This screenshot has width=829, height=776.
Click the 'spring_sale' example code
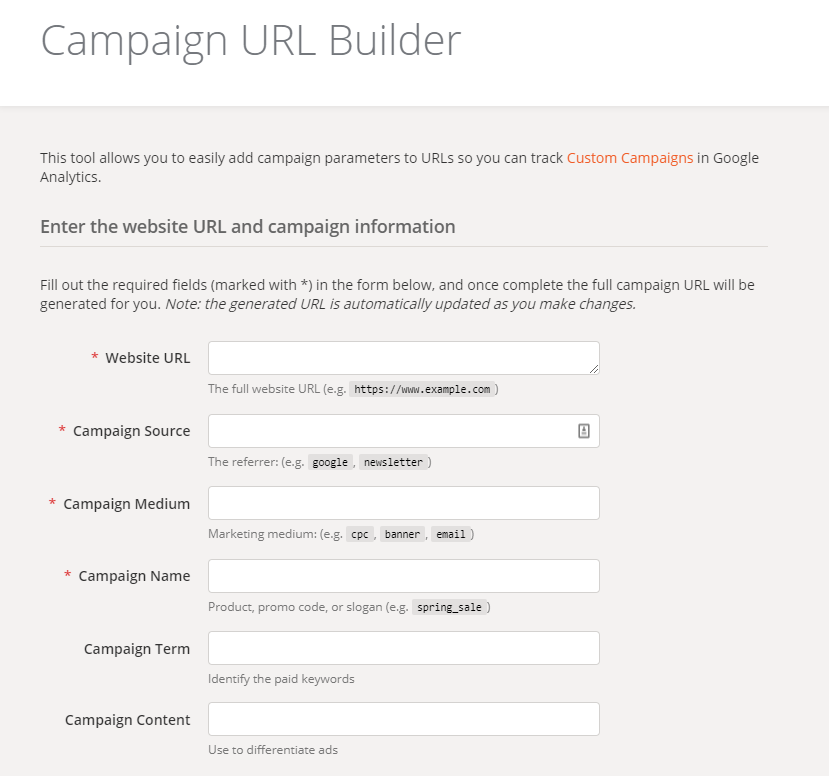coord(449,608)
